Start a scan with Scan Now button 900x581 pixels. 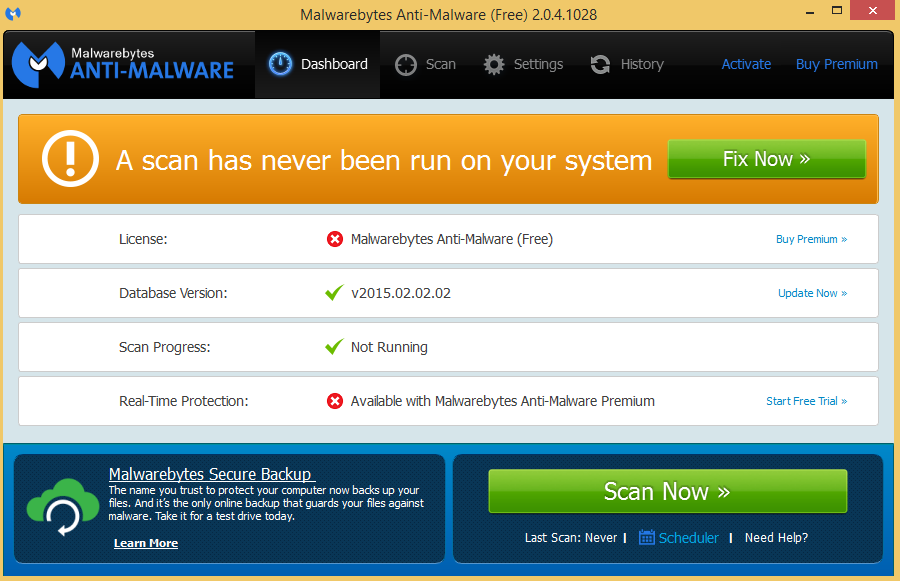[668, 491]
